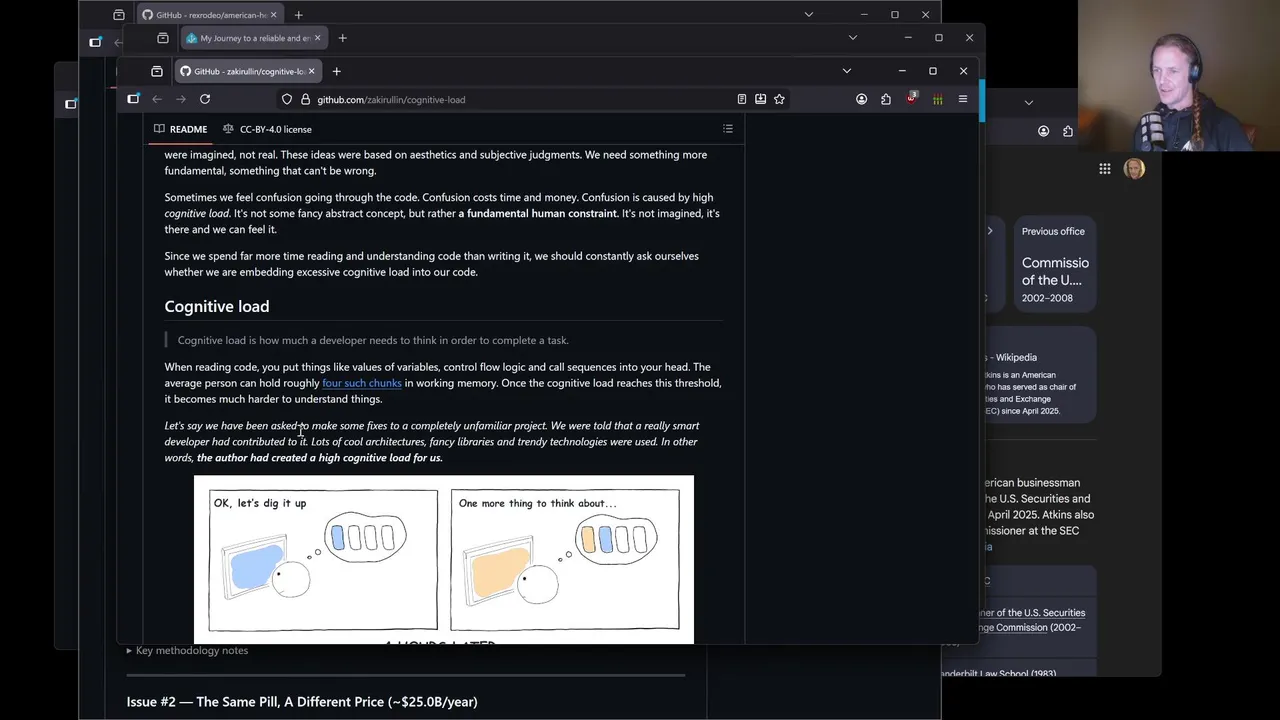The width and height of the screenshot is (1280, 720).
Task: Follow the 'four such chunks' link
Action: pos(362,383)
